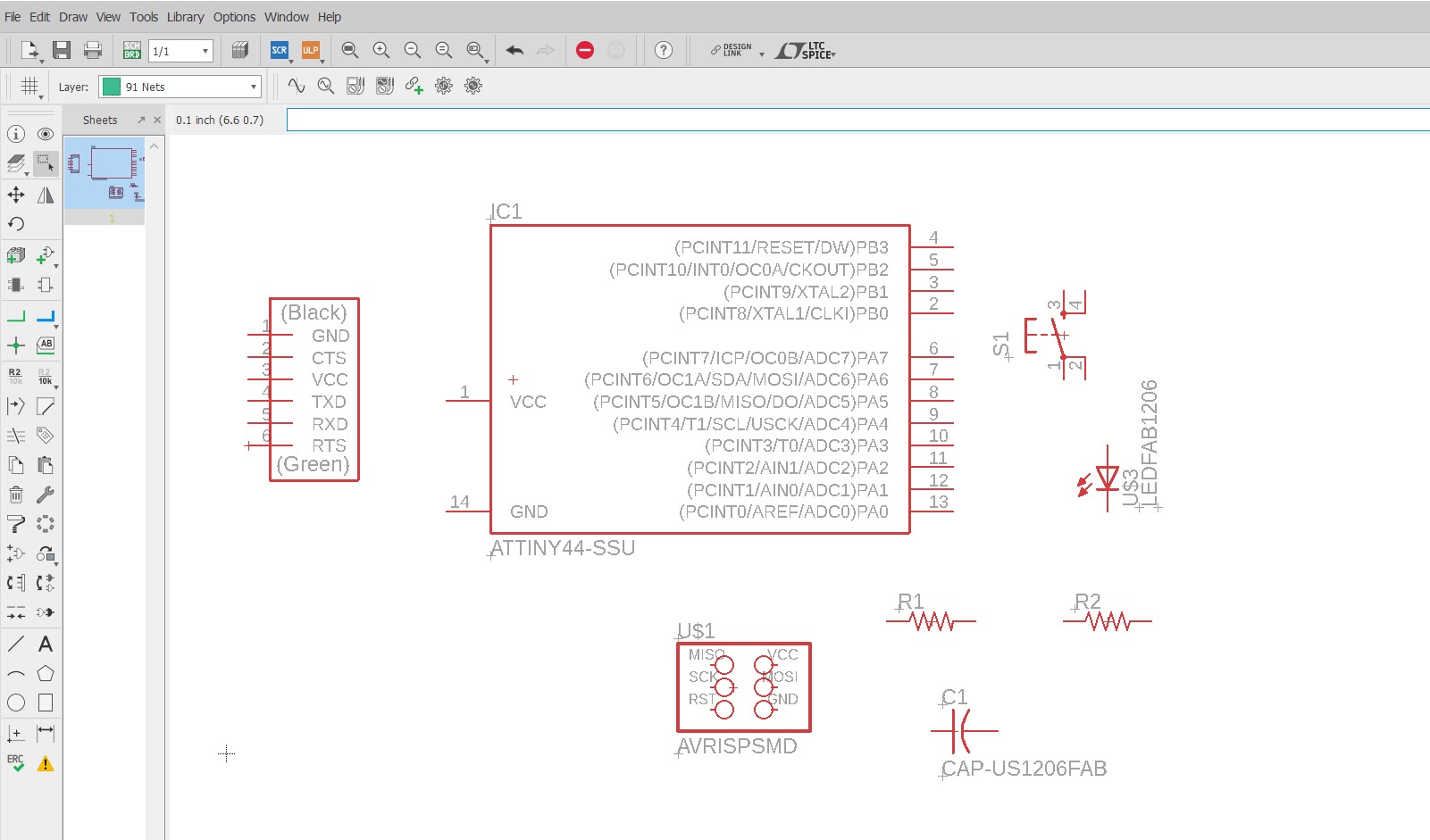Open the Draw menu
Screen dimensions: 1430x840
(x=73, y=17)
